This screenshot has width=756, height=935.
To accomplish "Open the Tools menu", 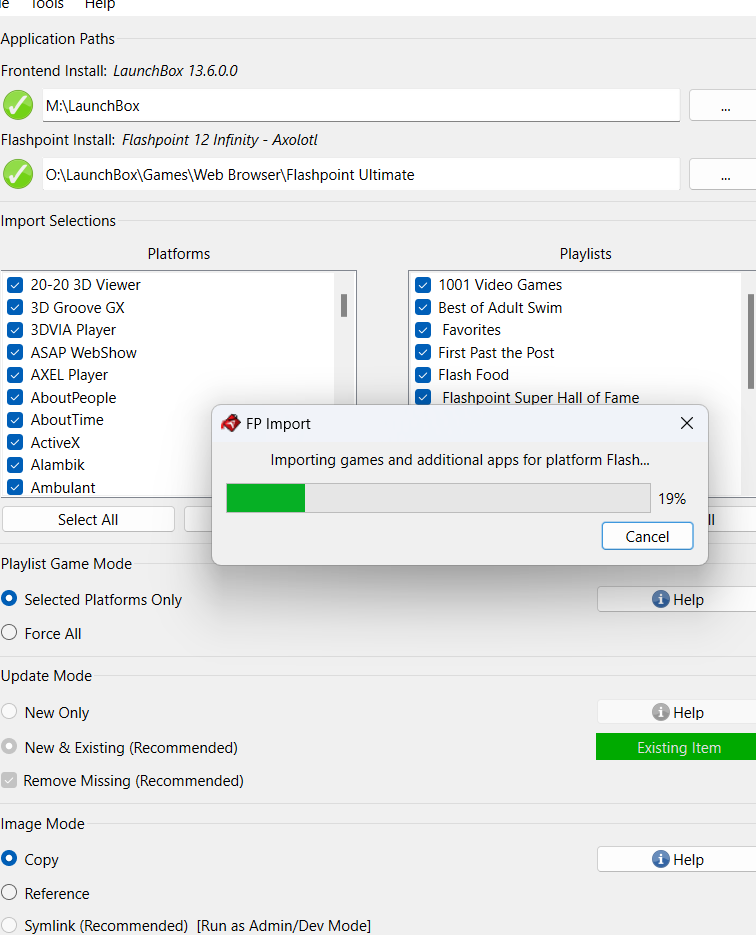I will click(47, 5).
